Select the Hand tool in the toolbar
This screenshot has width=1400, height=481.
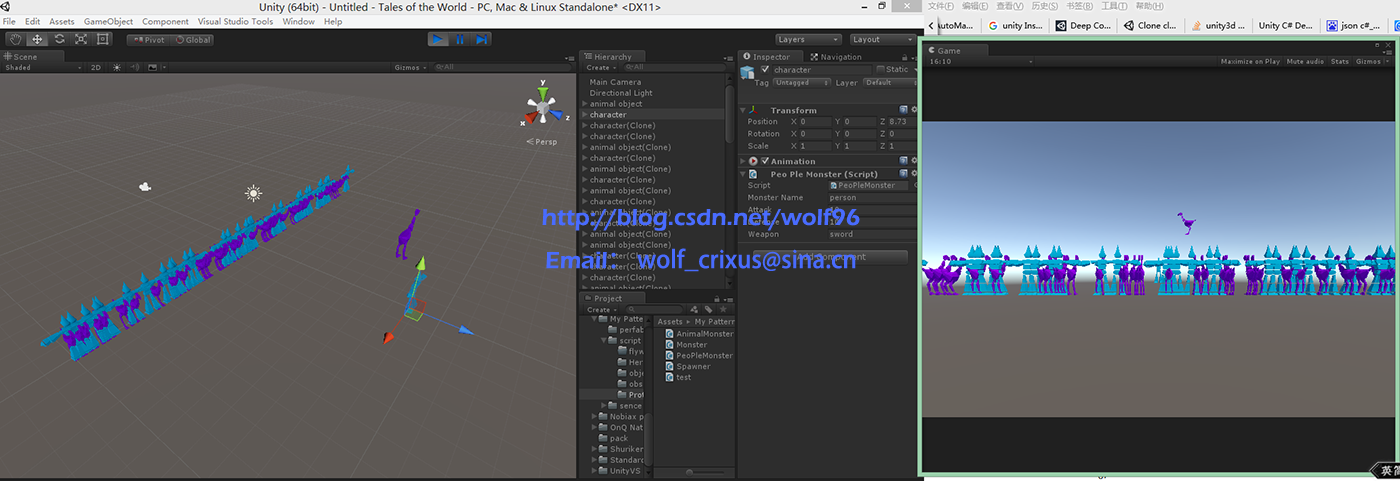pos(15,39)
